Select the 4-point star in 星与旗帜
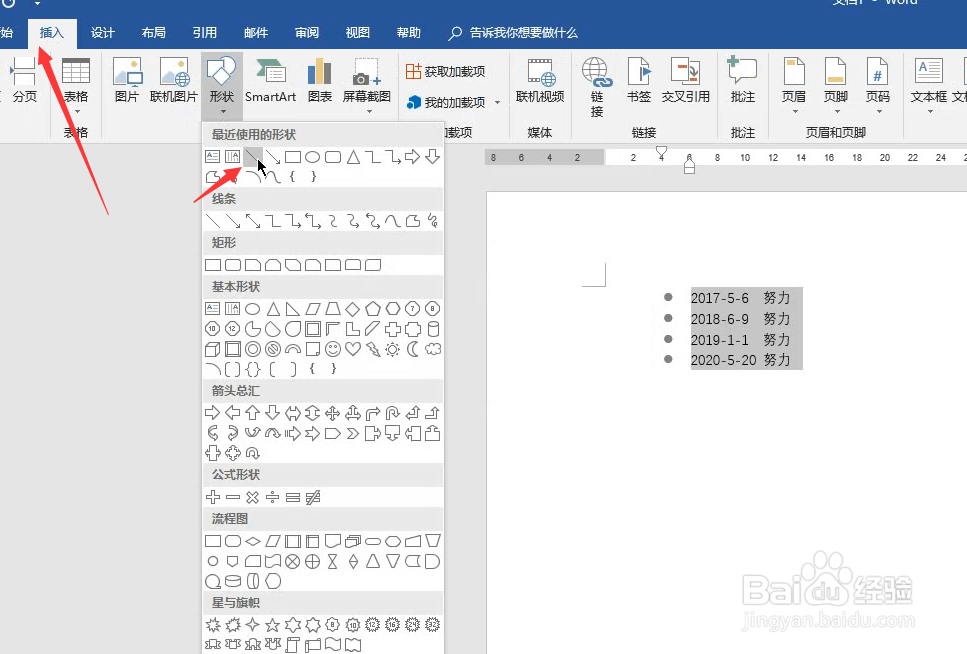 (x=252, y=625)
